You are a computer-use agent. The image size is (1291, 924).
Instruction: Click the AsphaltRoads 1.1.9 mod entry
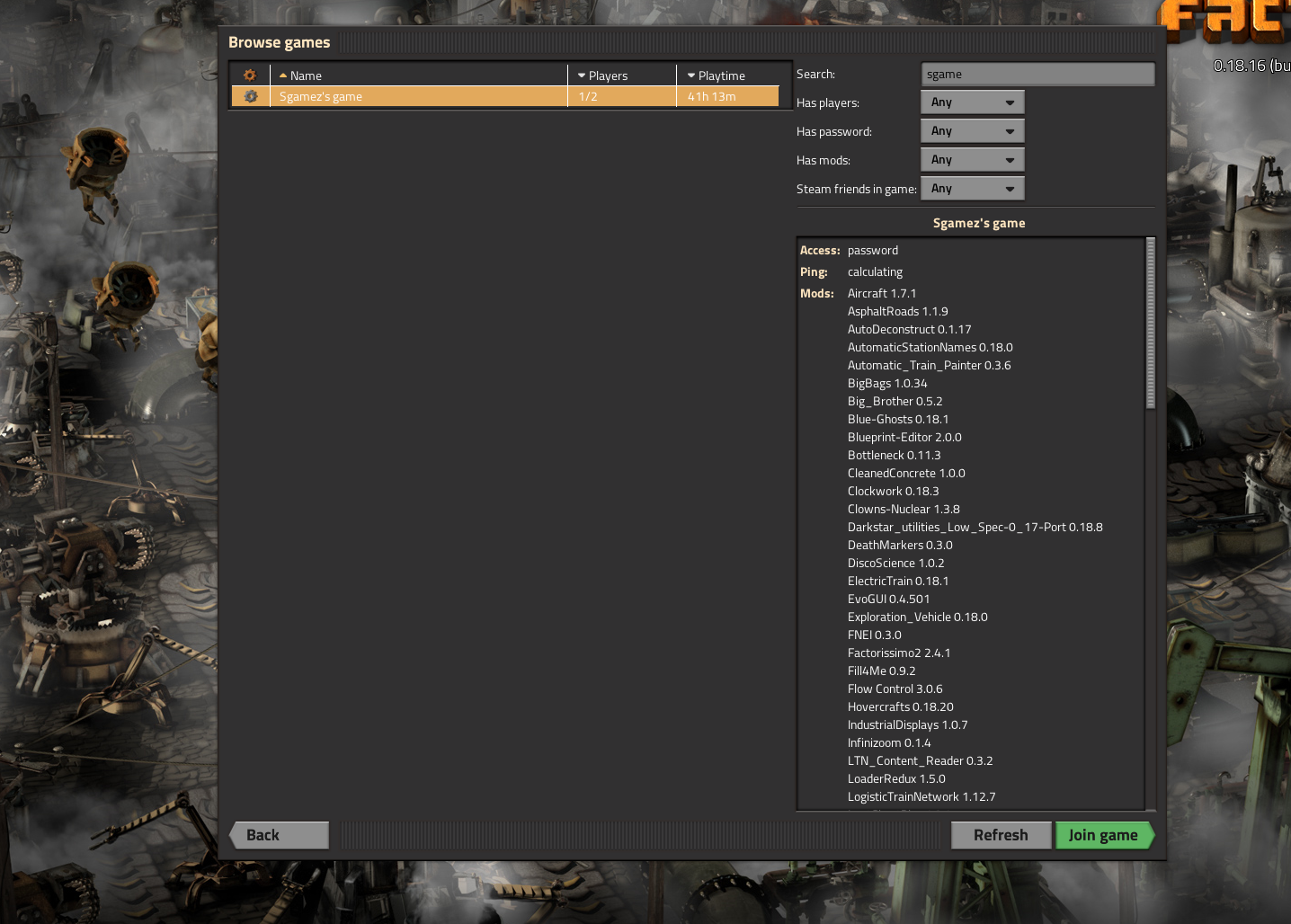tap(897, 311)
